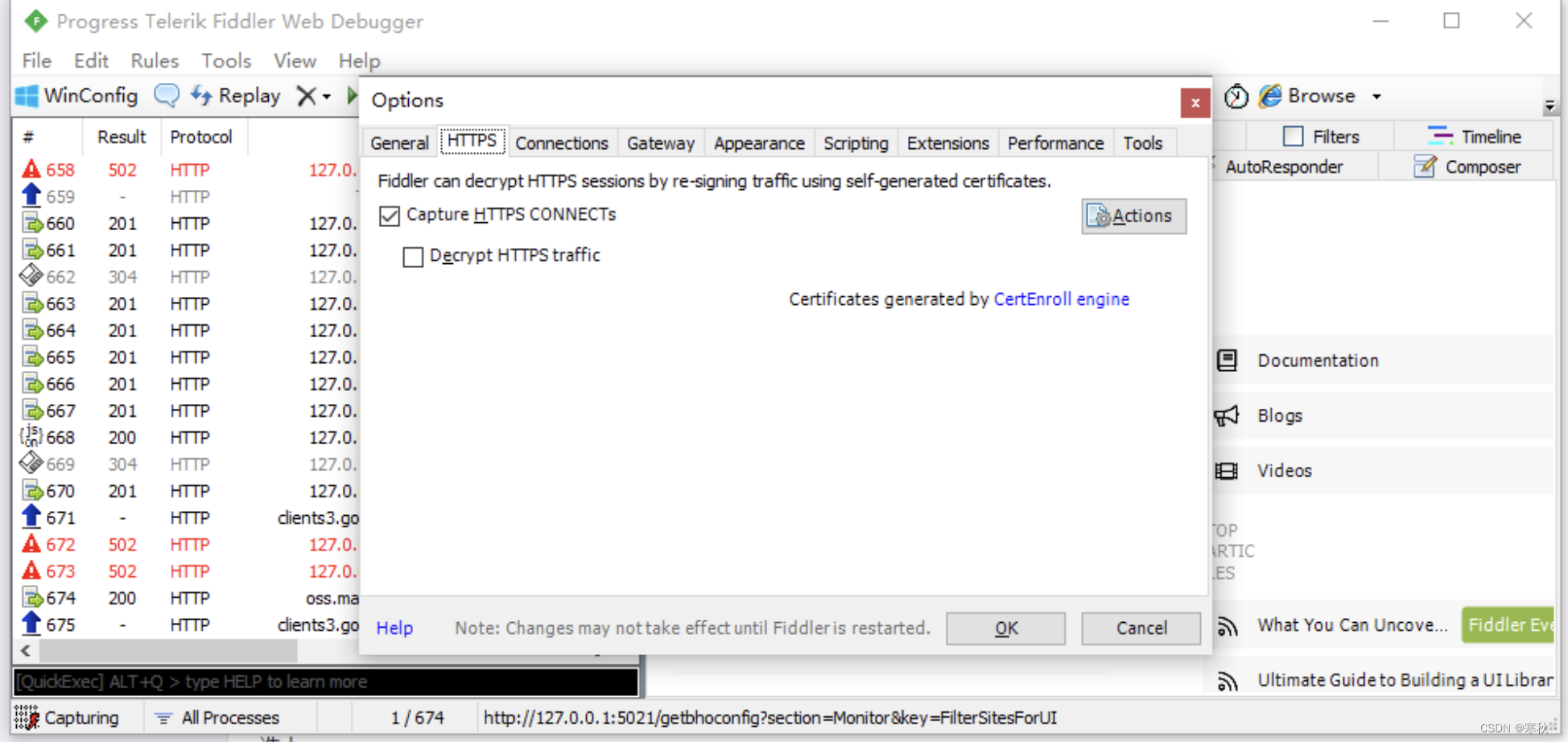Open the Scripting tab
The width and height of the screenshot is (1568, 742).
point(856,143)
